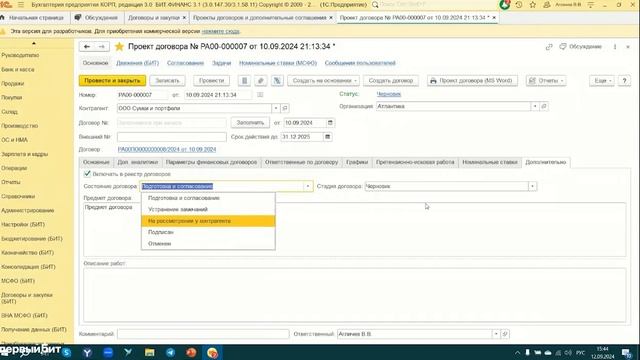Open the form's three-dot more actions menu
The image size is (640, 360).
[615, 47]
